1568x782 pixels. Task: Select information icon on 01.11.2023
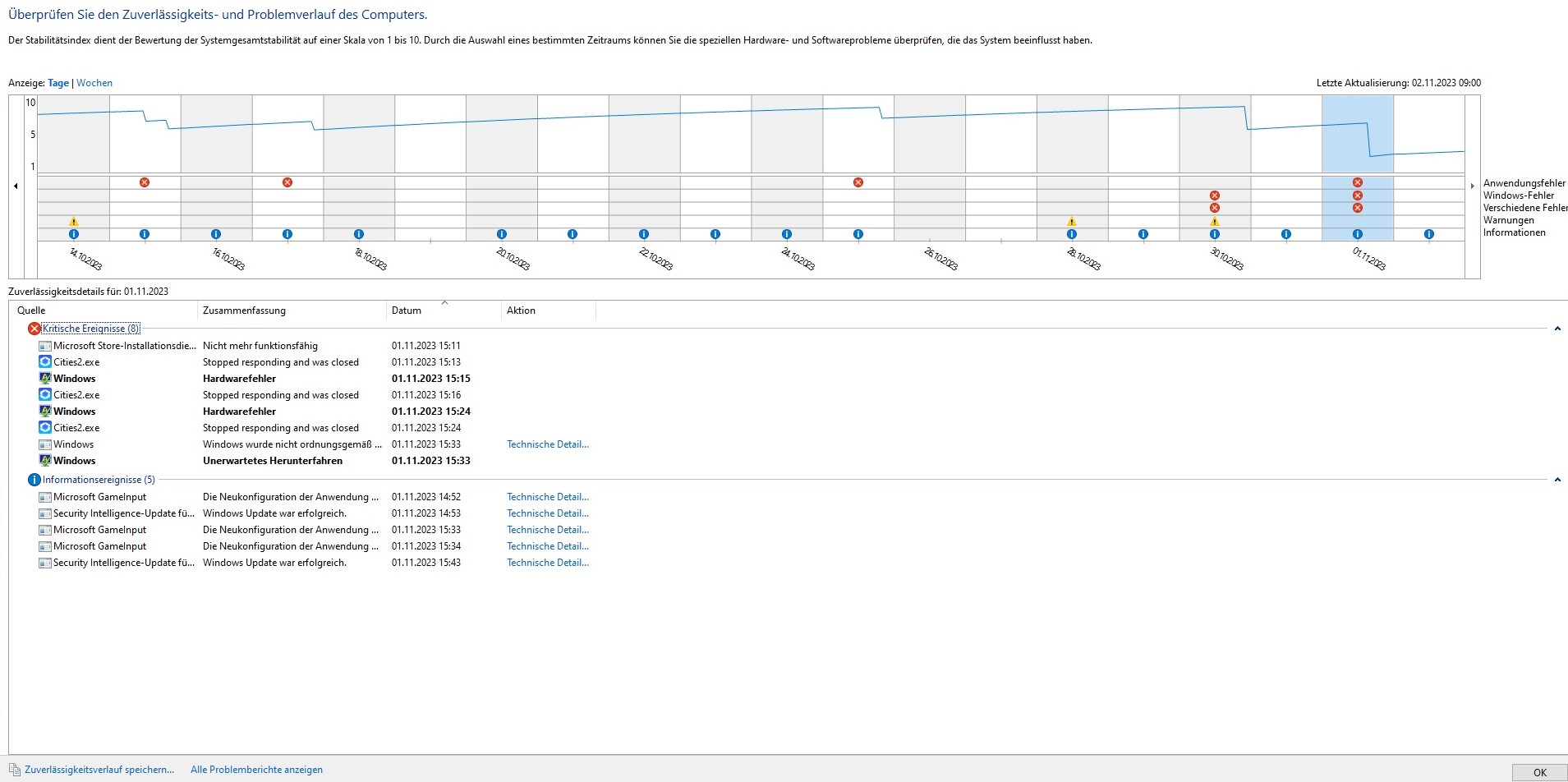pos(1358,234)
